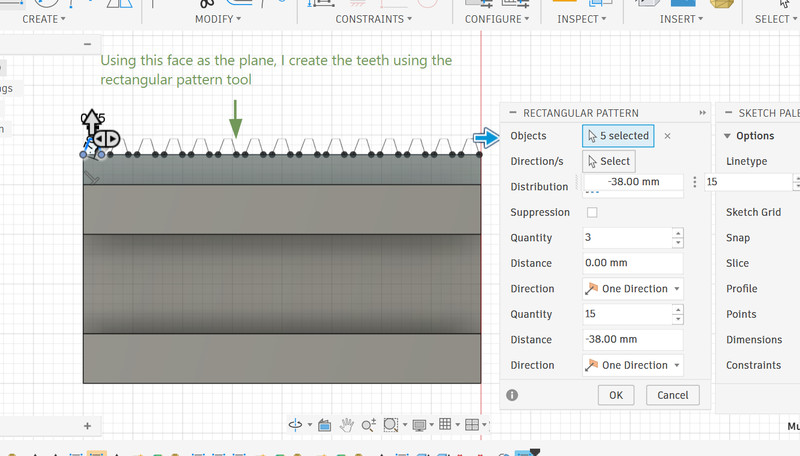This screenshot has width=800, height=456.
Task: Click the horizontal double-arrow manipulator on sketch
Action: 107,139
